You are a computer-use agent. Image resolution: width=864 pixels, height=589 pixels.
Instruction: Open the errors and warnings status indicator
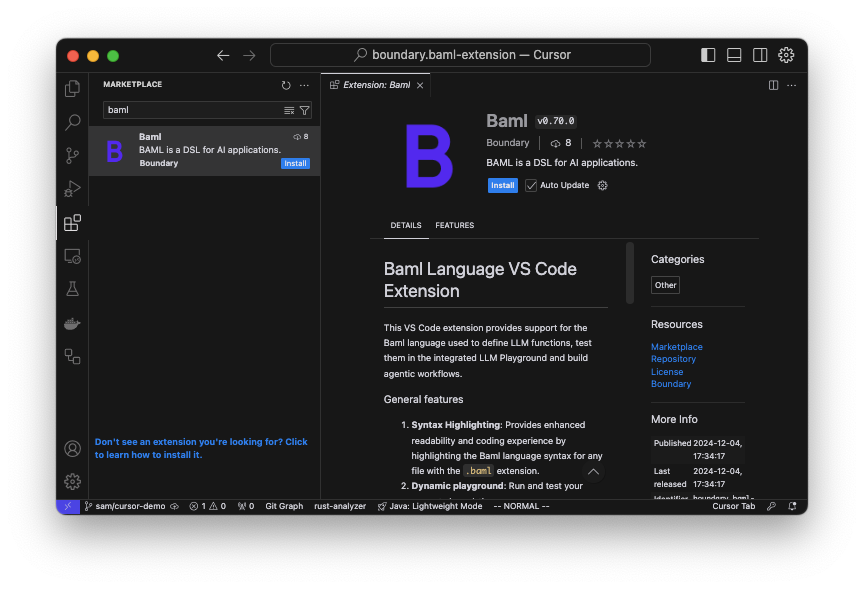[208, 506]
